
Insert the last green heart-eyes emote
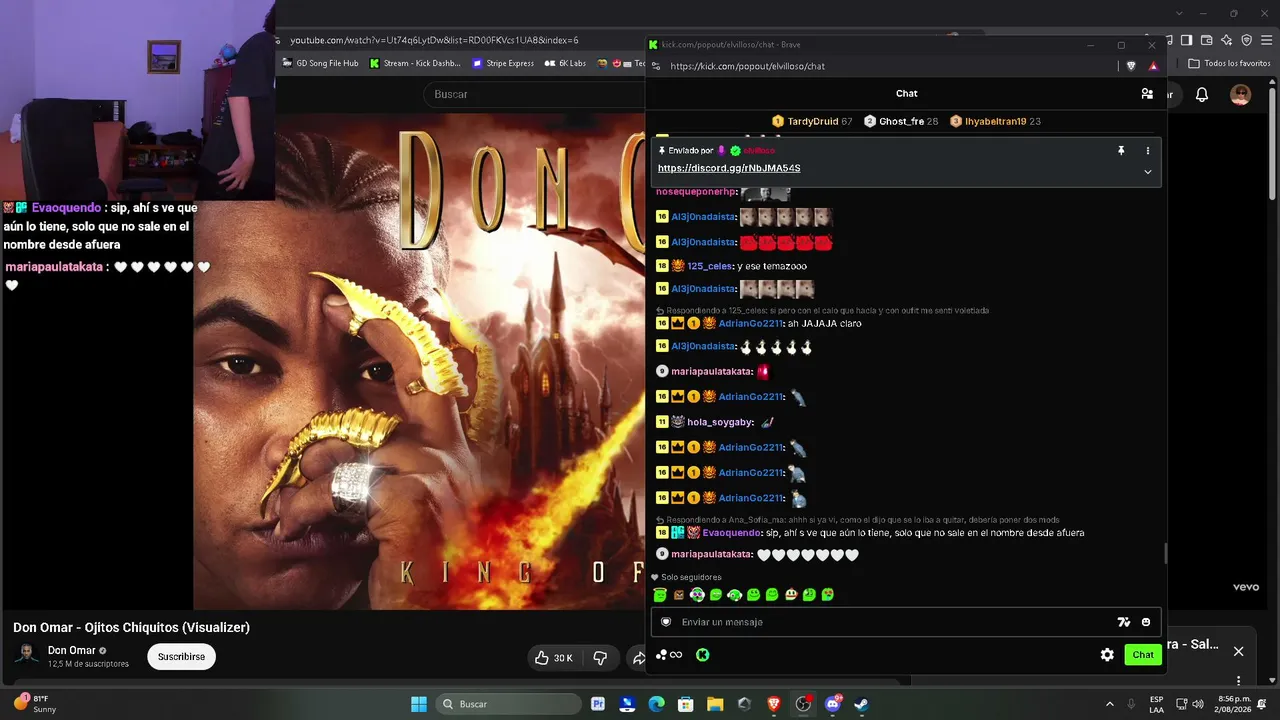[x=828, y=595]
